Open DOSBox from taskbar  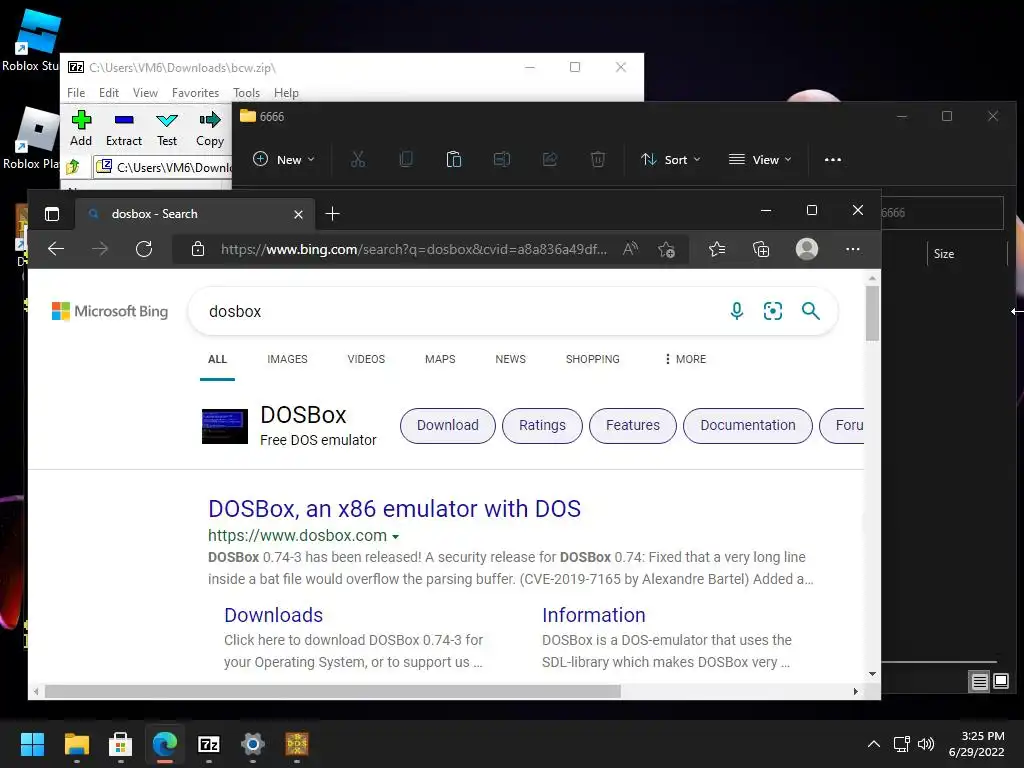coord(297,744)
